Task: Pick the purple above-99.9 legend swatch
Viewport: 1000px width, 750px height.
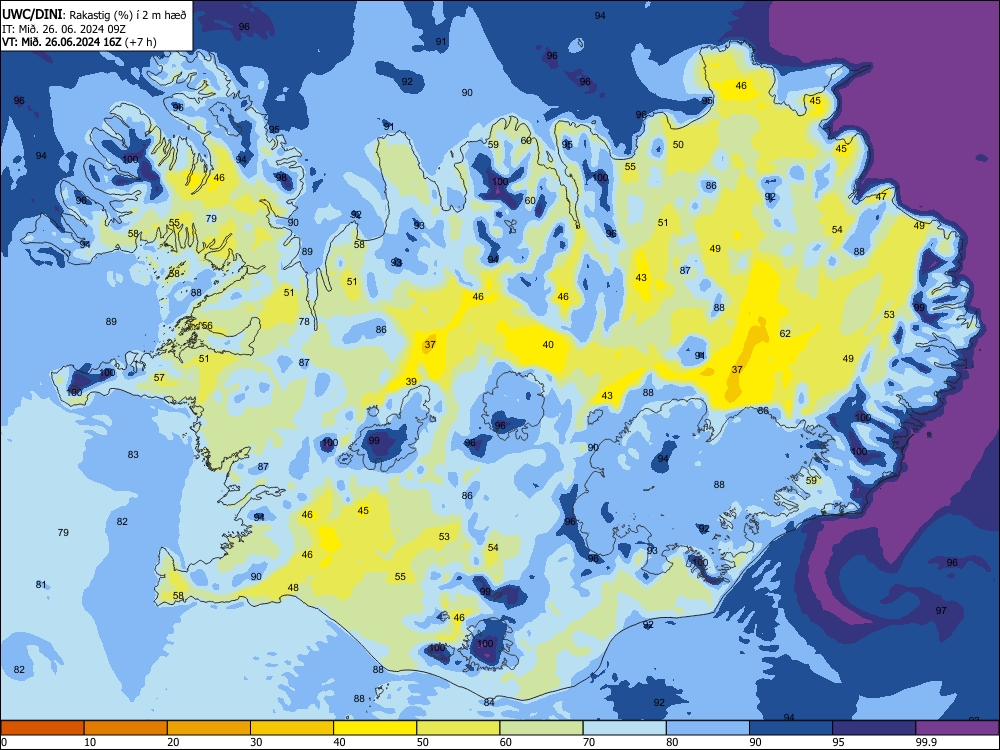Action: click(x=957, y=728)
